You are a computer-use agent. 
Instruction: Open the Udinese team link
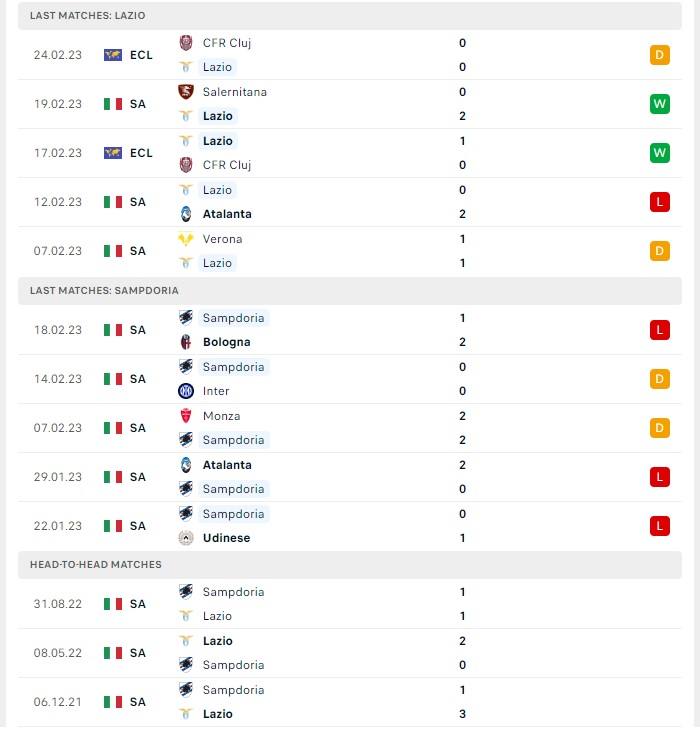[226, 538]
